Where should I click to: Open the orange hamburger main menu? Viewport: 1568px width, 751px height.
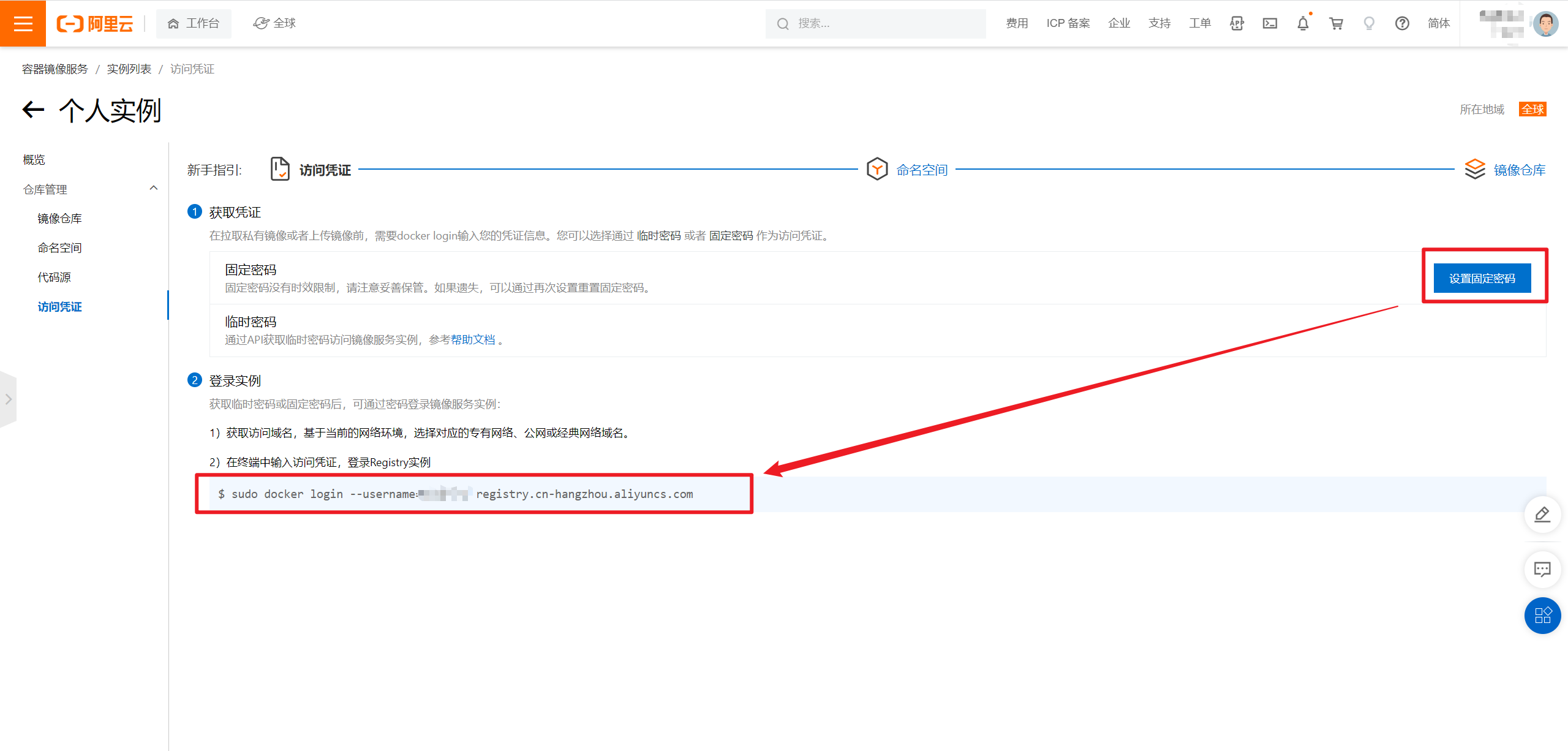[x=23, y=23]
